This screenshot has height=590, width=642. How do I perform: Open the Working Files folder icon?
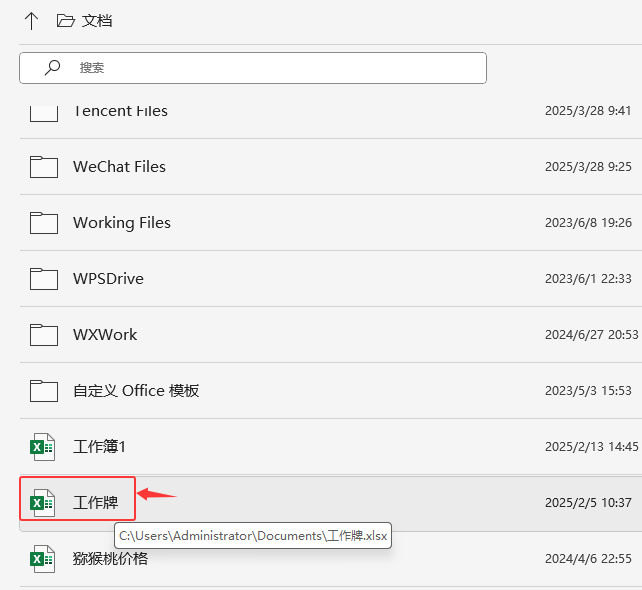point(44,223)
